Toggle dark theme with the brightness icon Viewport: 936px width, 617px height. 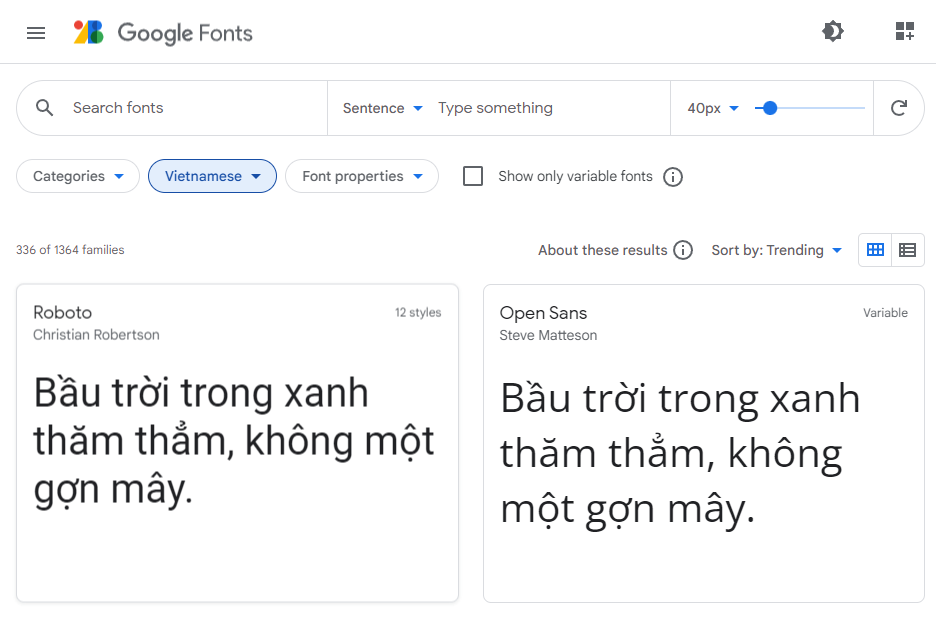[x=832, y=31]
